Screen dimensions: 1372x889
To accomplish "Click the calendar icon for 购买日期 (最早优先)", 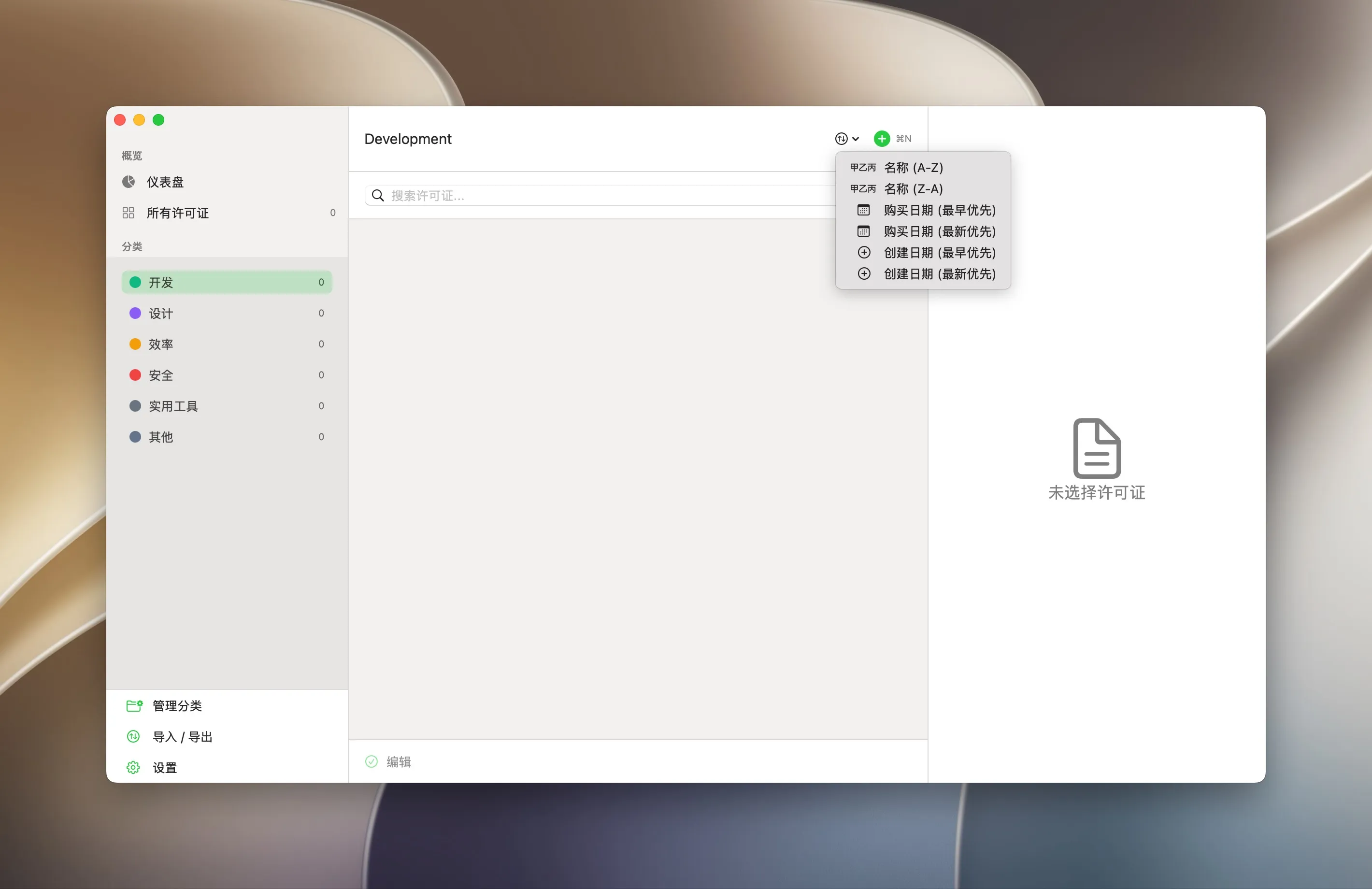I will pos(863,210).
